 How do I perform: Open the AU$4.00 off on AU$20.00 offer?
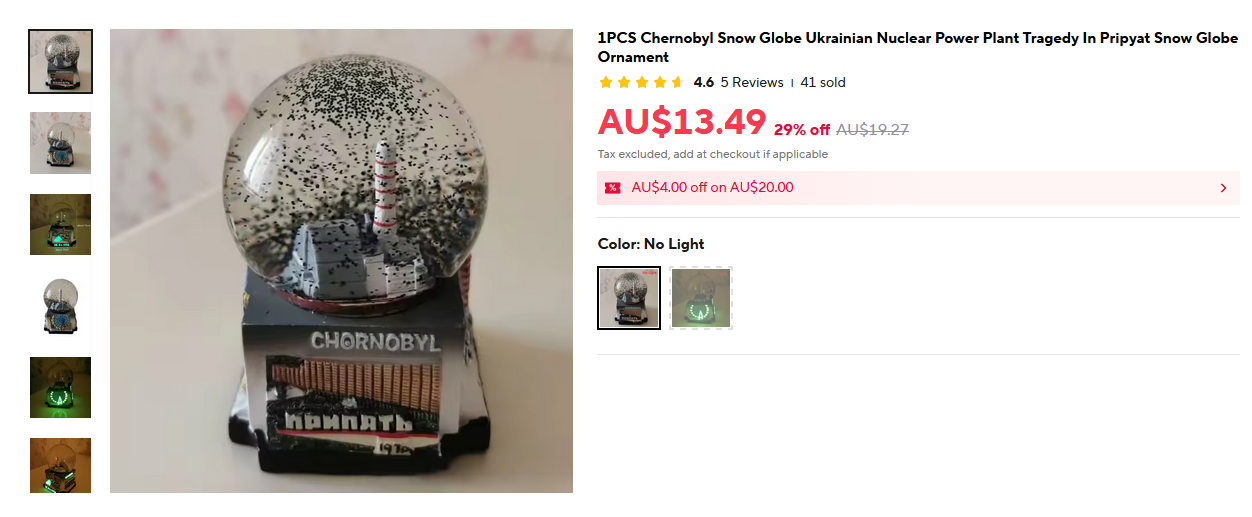[x=918, y=188]
